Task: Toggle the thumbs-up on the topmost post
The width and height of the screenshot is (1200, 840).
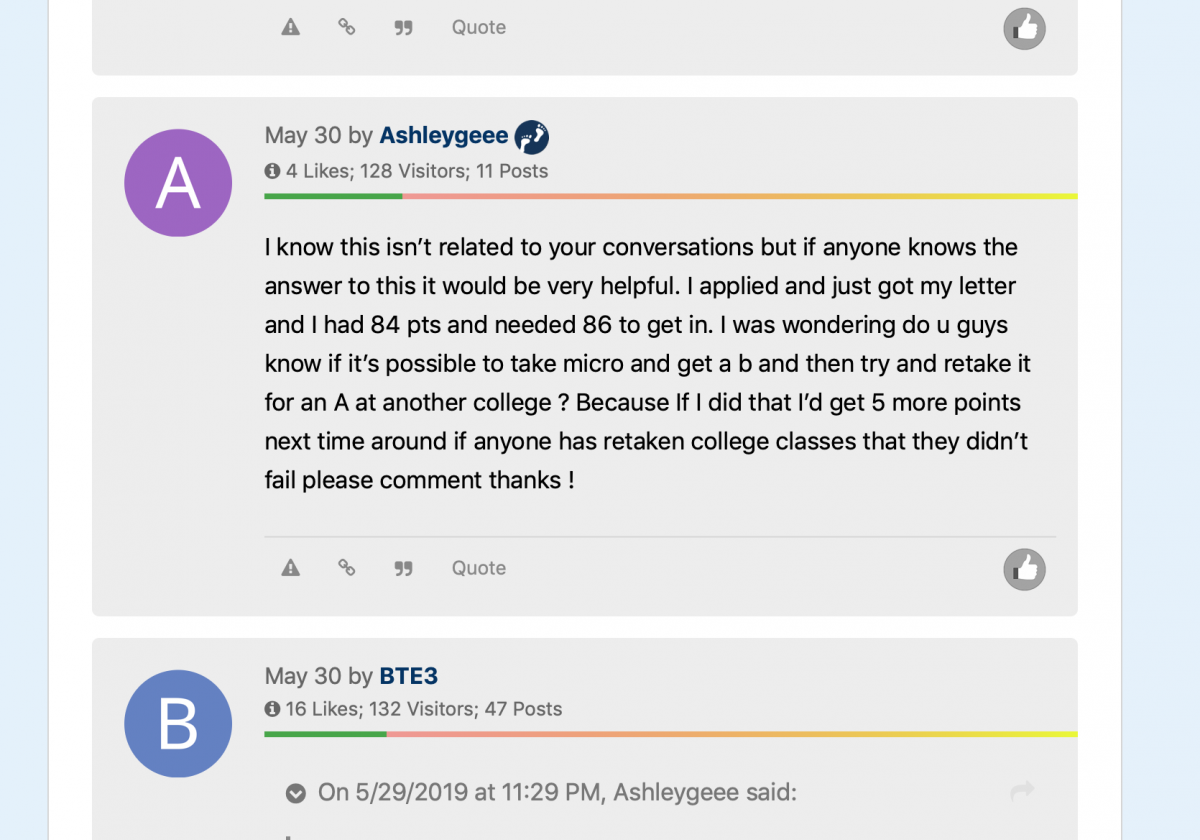Action: (1024, 29)
